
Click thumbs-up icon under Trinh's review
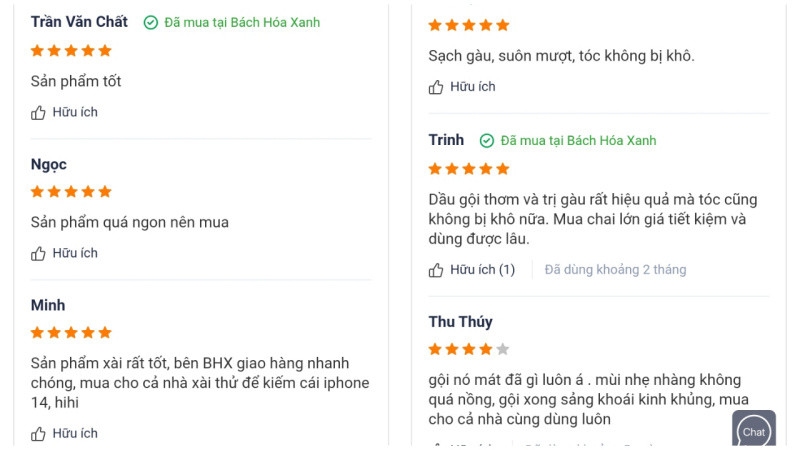pyautogui.click(x=436, y=270)
